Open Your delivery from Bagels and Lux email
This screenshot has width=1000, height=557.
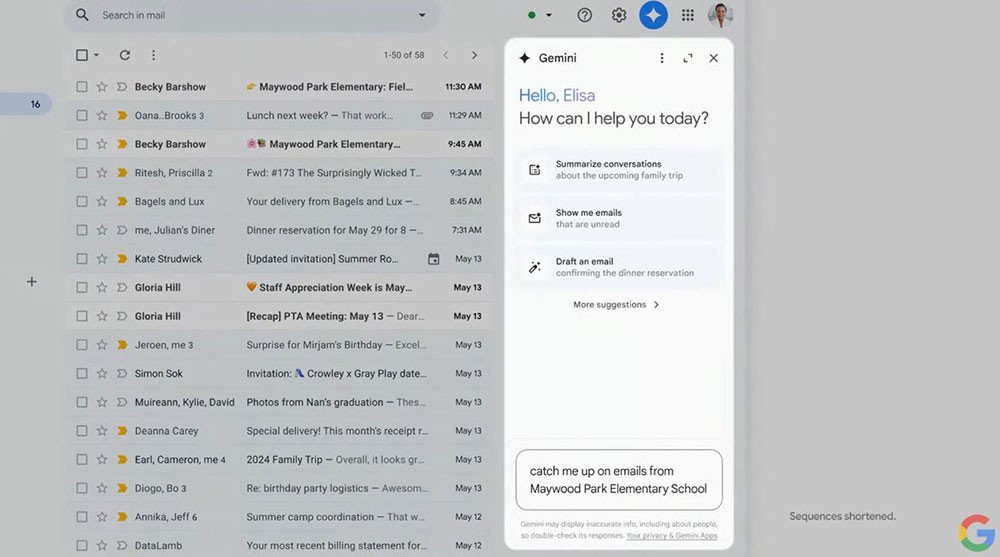pos(279,202)
